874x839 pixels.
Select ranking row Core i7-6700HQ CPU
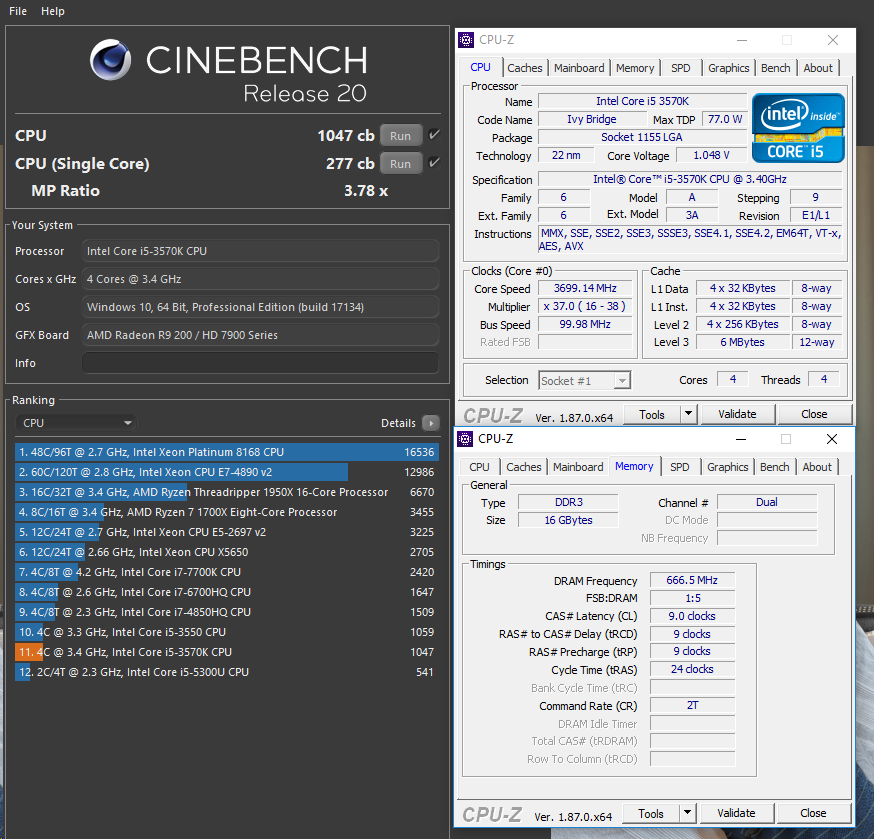pos(227,592)
